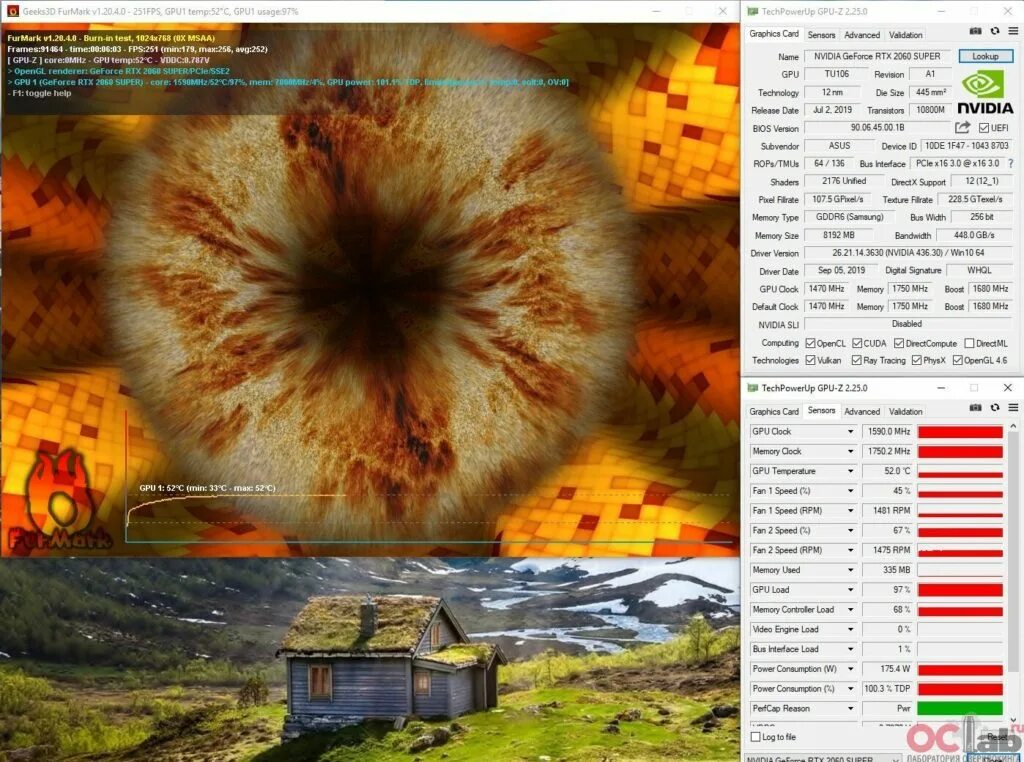Click the FurMark app icon in title bar
This screenshot has height=762, width=1024.
[12, 11]
